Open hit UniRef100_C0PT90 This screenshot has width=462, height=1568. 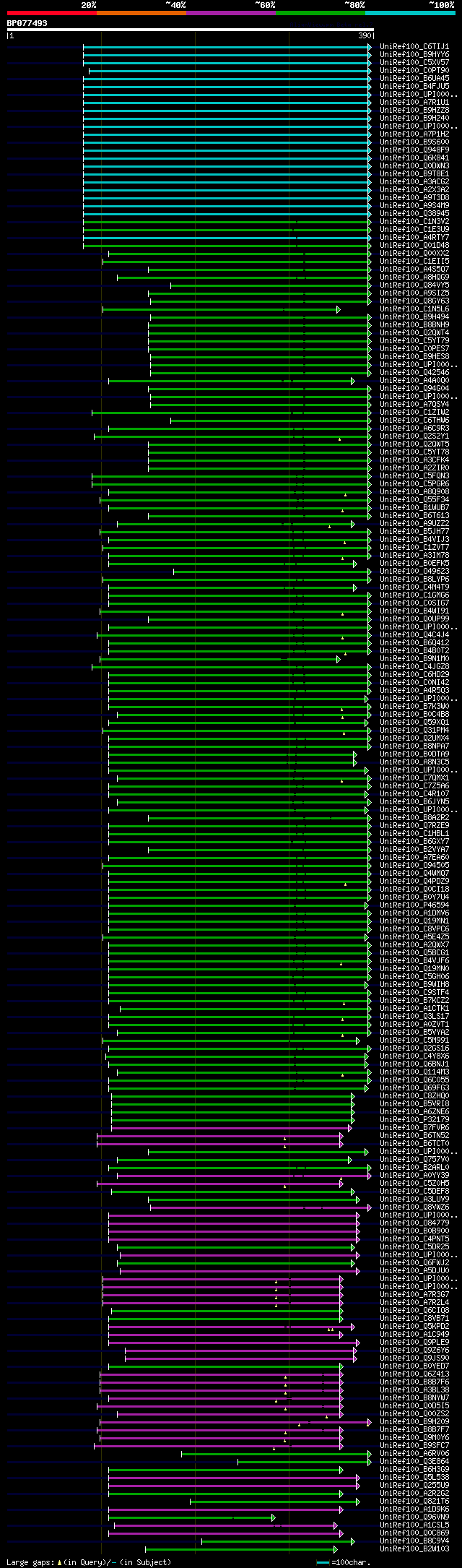pos(414,71)
